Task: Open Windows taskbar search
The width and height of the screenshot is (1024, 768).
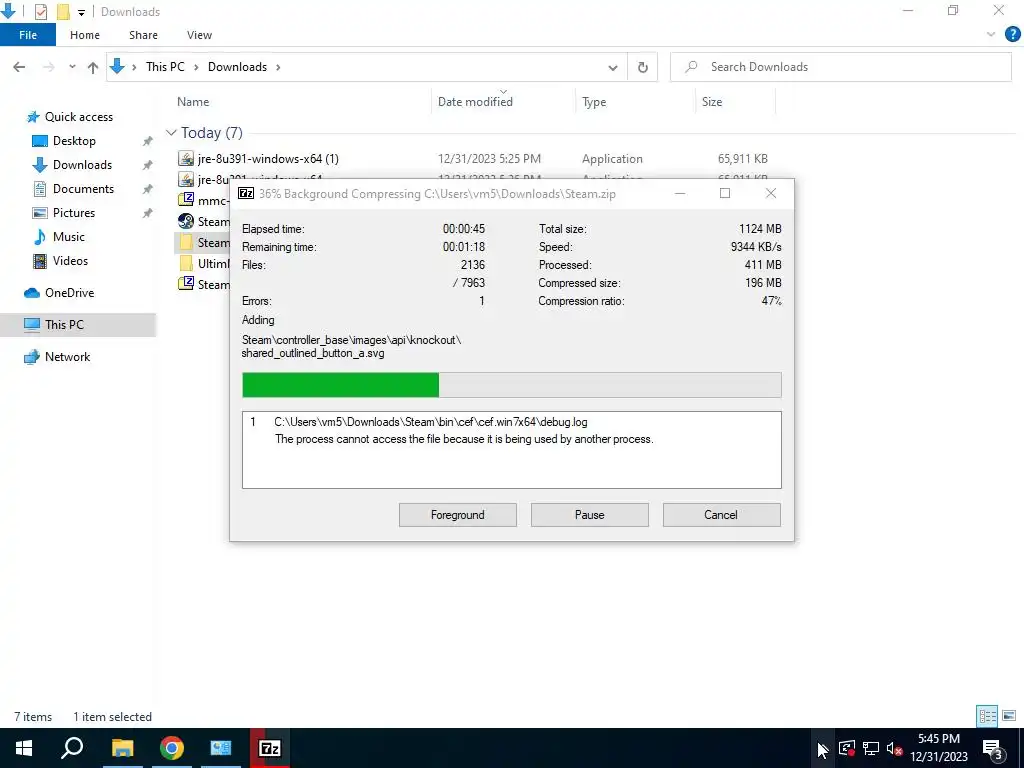Action: pos(72,748)
